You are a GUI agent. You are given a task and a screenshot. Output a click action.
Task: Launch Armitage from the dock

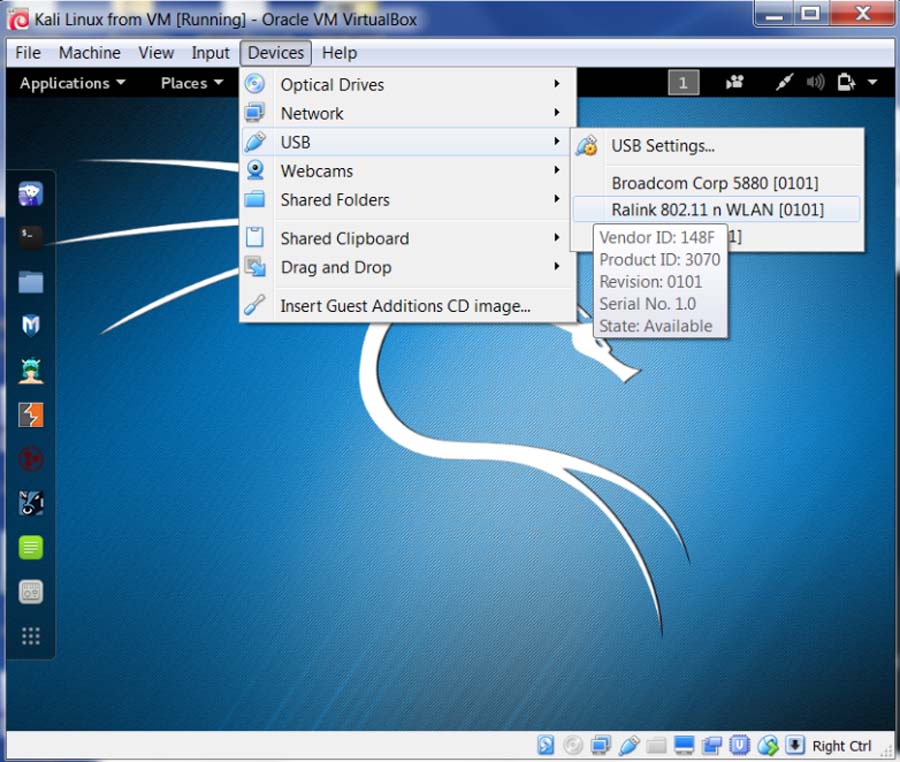pyautogui.click(x=31, y=370)
